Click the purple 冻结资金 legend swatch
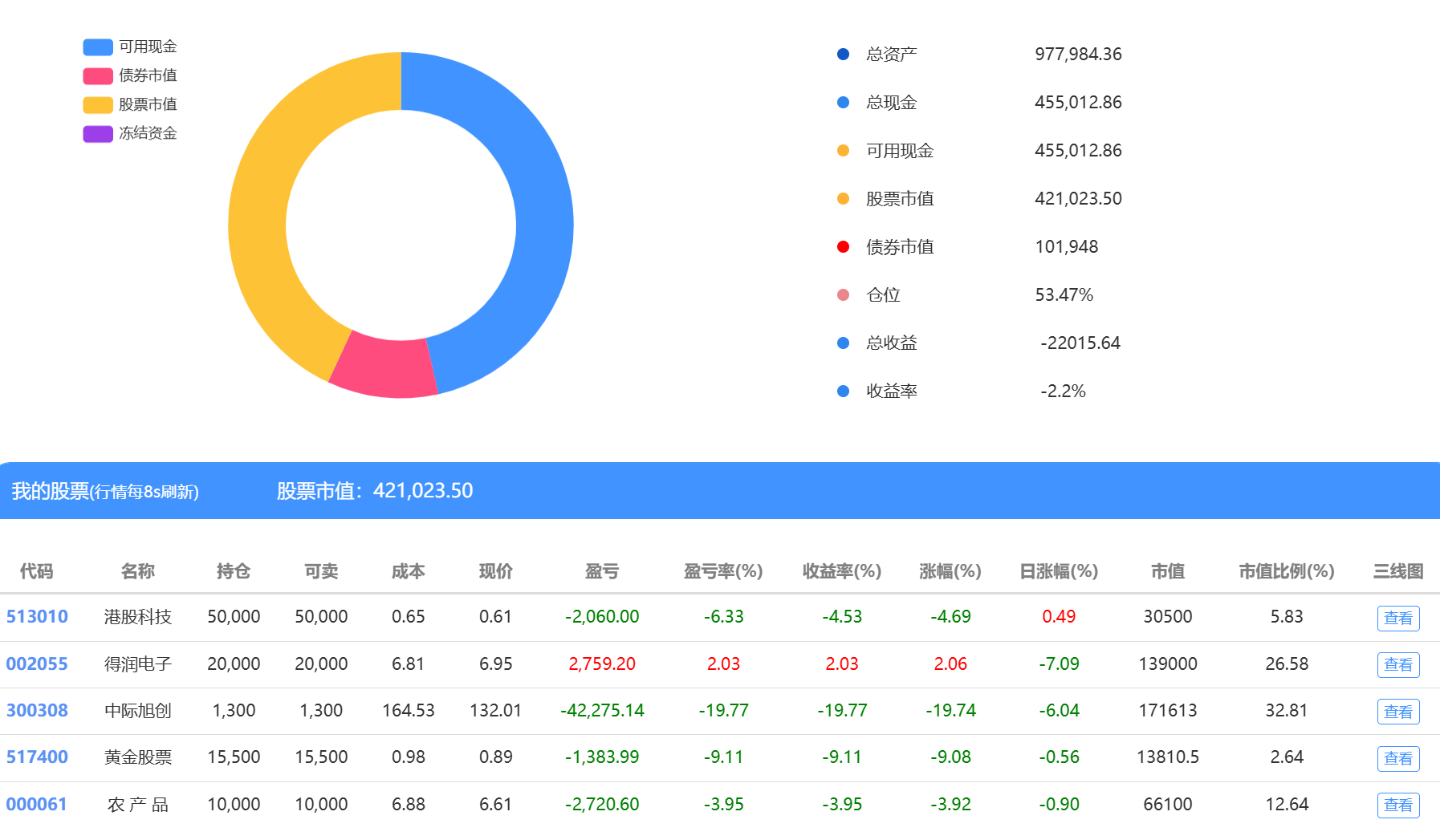 [98, 134]
